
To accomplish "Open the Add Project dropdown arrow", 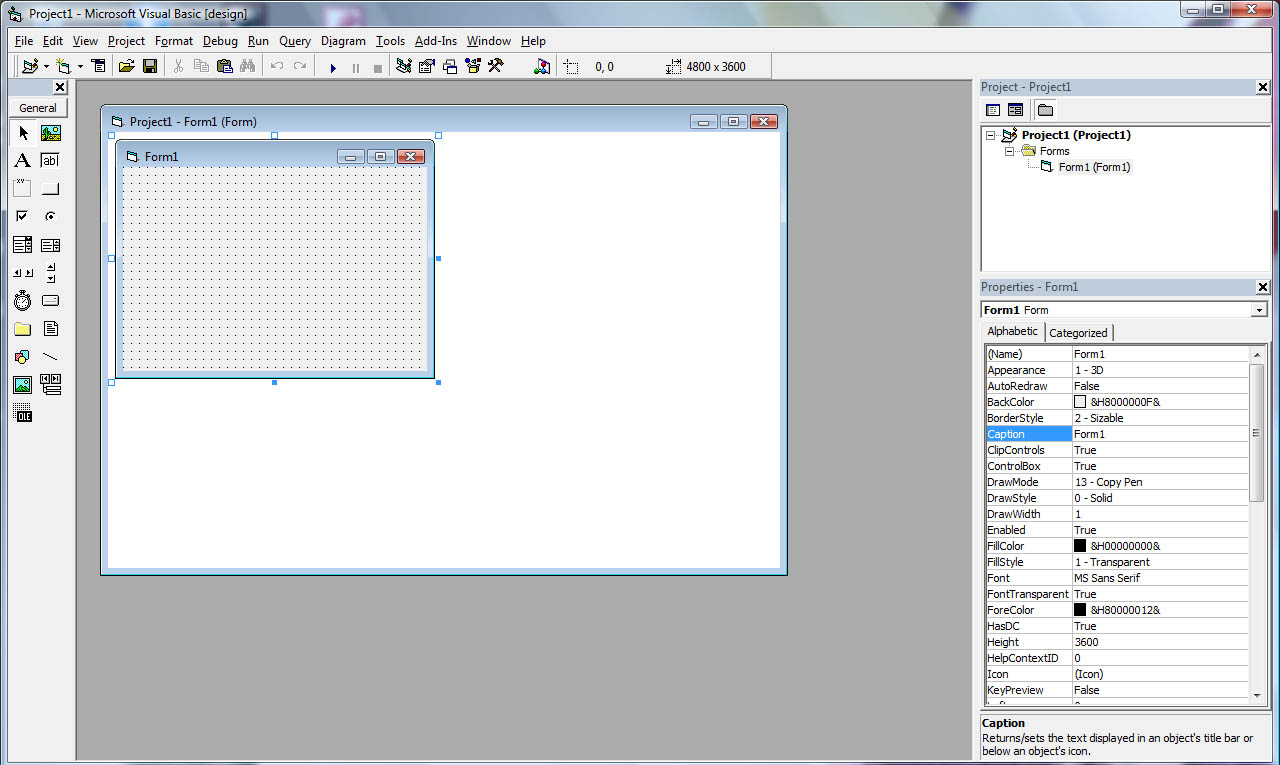I will [x=46, y=67].
